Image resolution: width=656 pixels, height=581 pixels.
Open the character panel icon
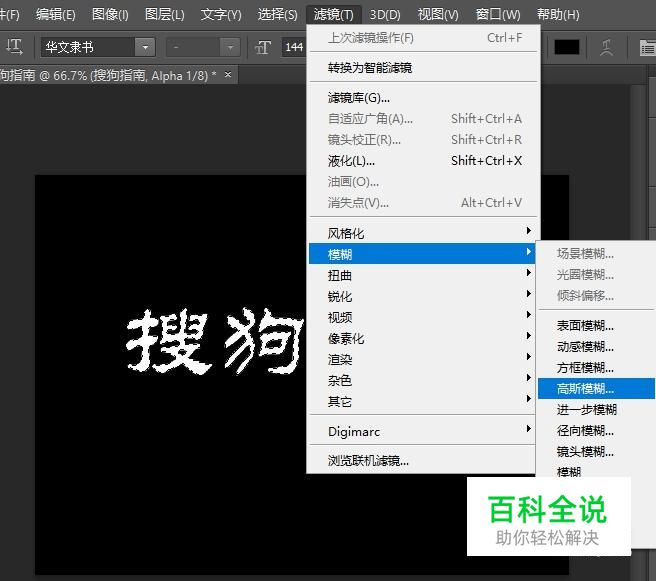click(647, 47)
